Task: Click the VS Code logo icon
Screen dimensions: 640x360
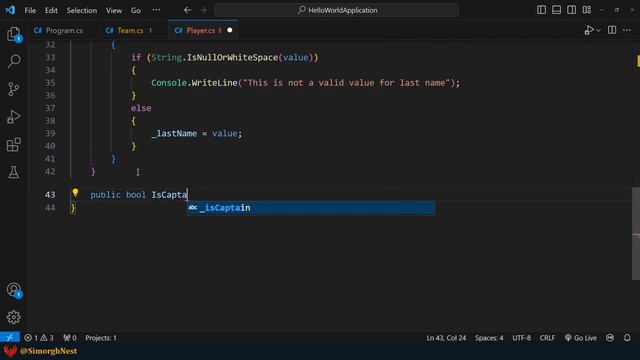Action: pyautogui.click(x=10, y=10)
